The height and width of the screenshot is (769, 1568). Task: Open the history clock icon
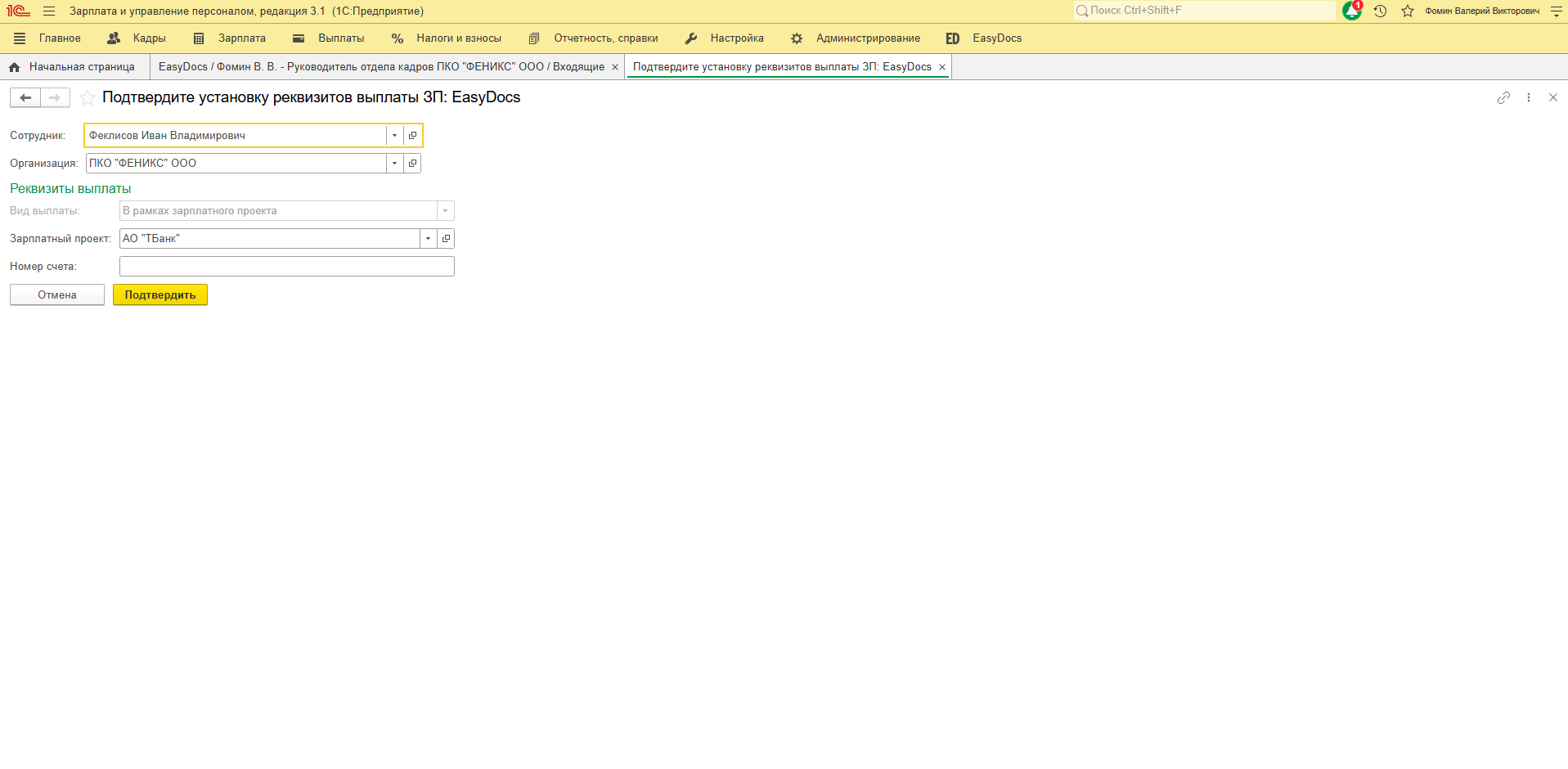tap(1380, 11)
